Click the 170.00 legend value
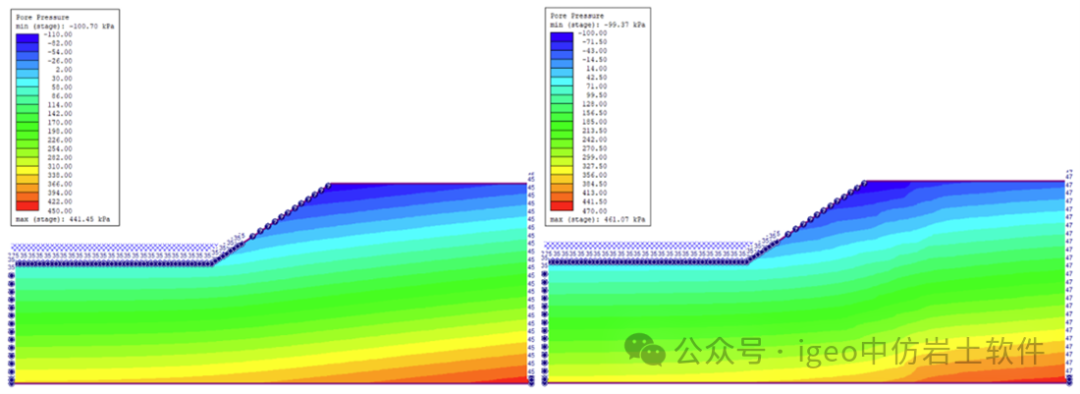This screenshot has height=394, width=1080. click(61, 122)
